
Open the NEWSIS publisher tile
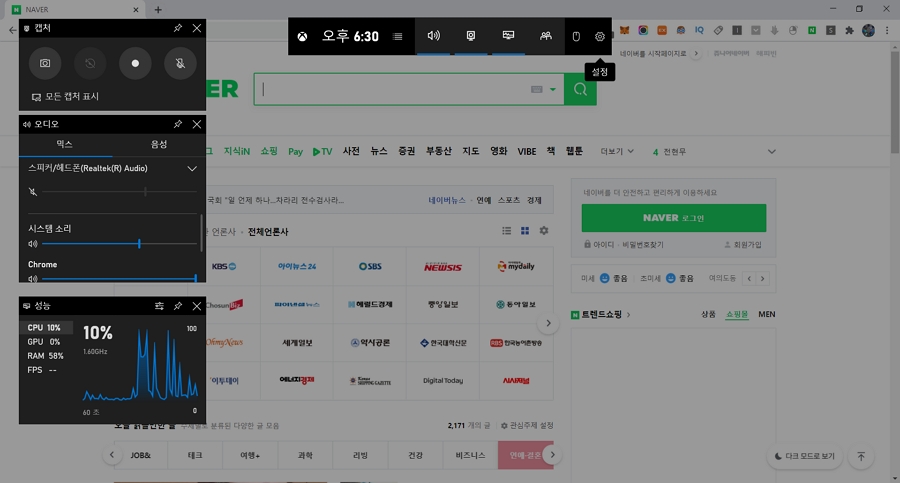coord(443,266)
